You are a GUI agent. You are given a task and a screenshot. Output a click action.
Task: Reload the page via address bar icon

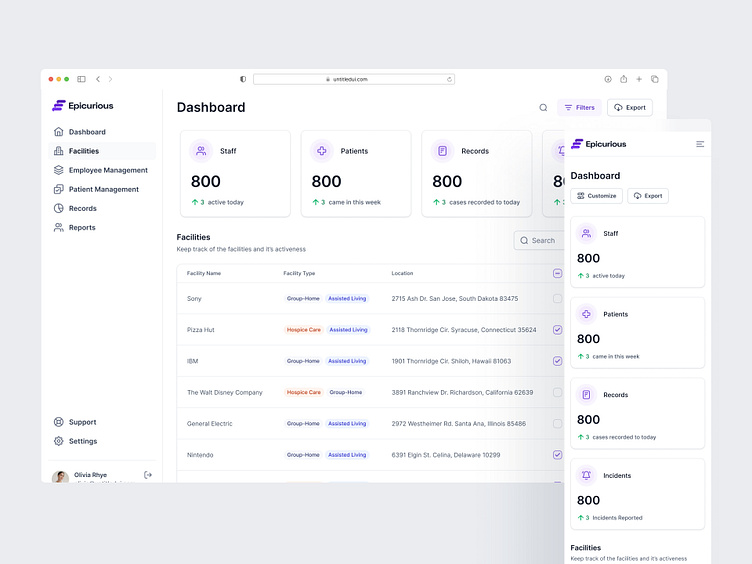pos(449,79)
